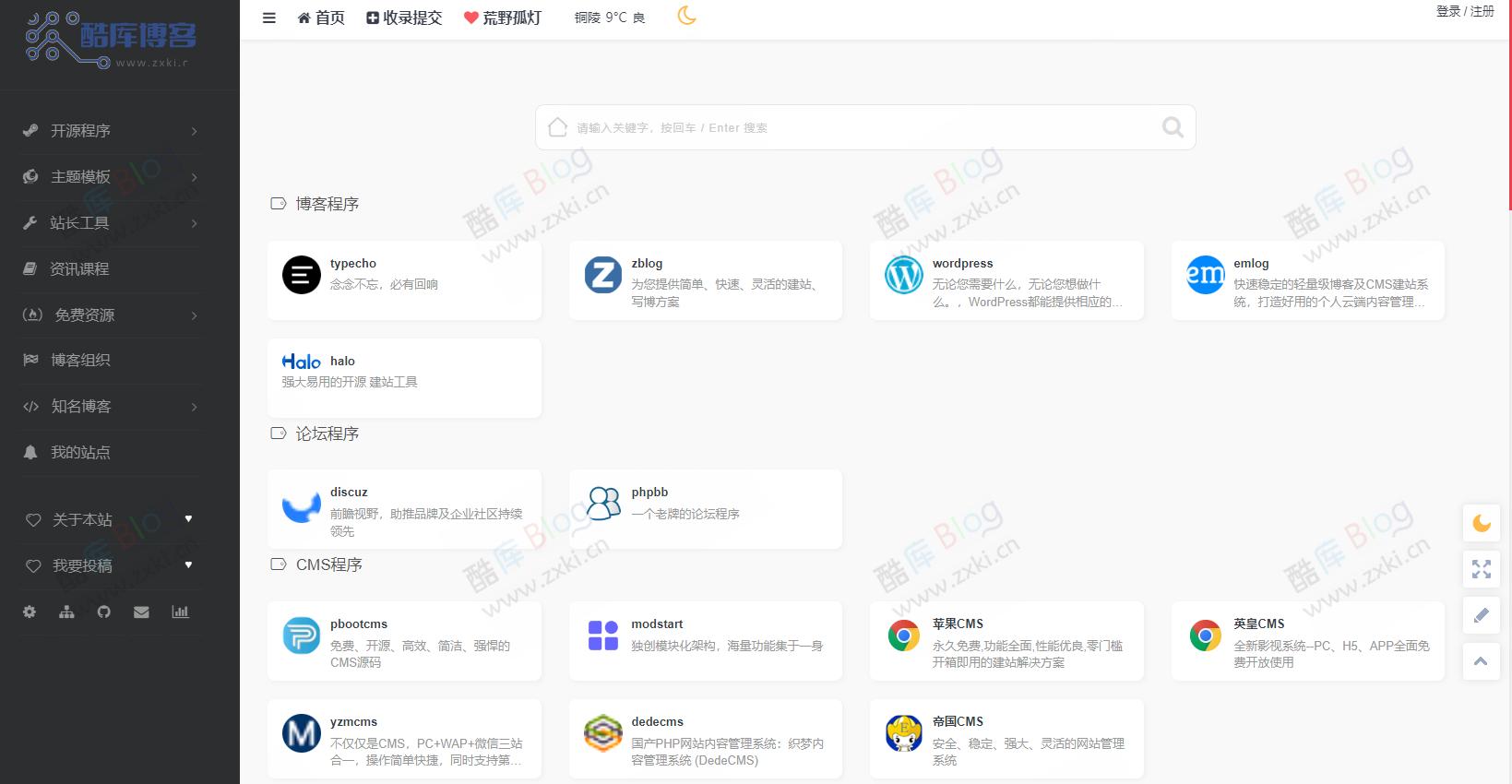1512x784 pixels.
Task: Click the Halo logo icon
Action: click(302, 362)
